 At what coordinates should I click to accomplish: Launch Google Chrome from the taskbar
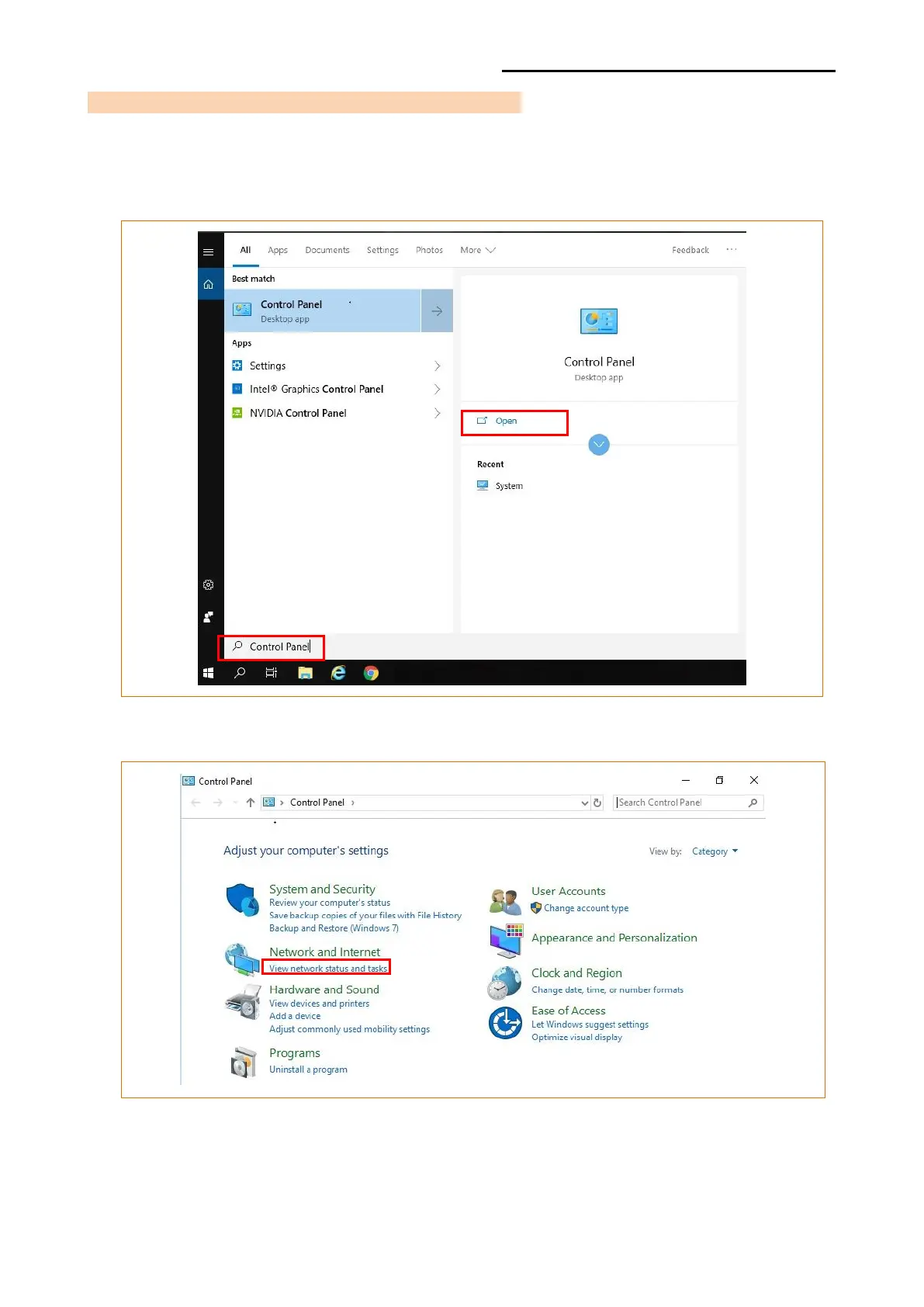(371, 673)
